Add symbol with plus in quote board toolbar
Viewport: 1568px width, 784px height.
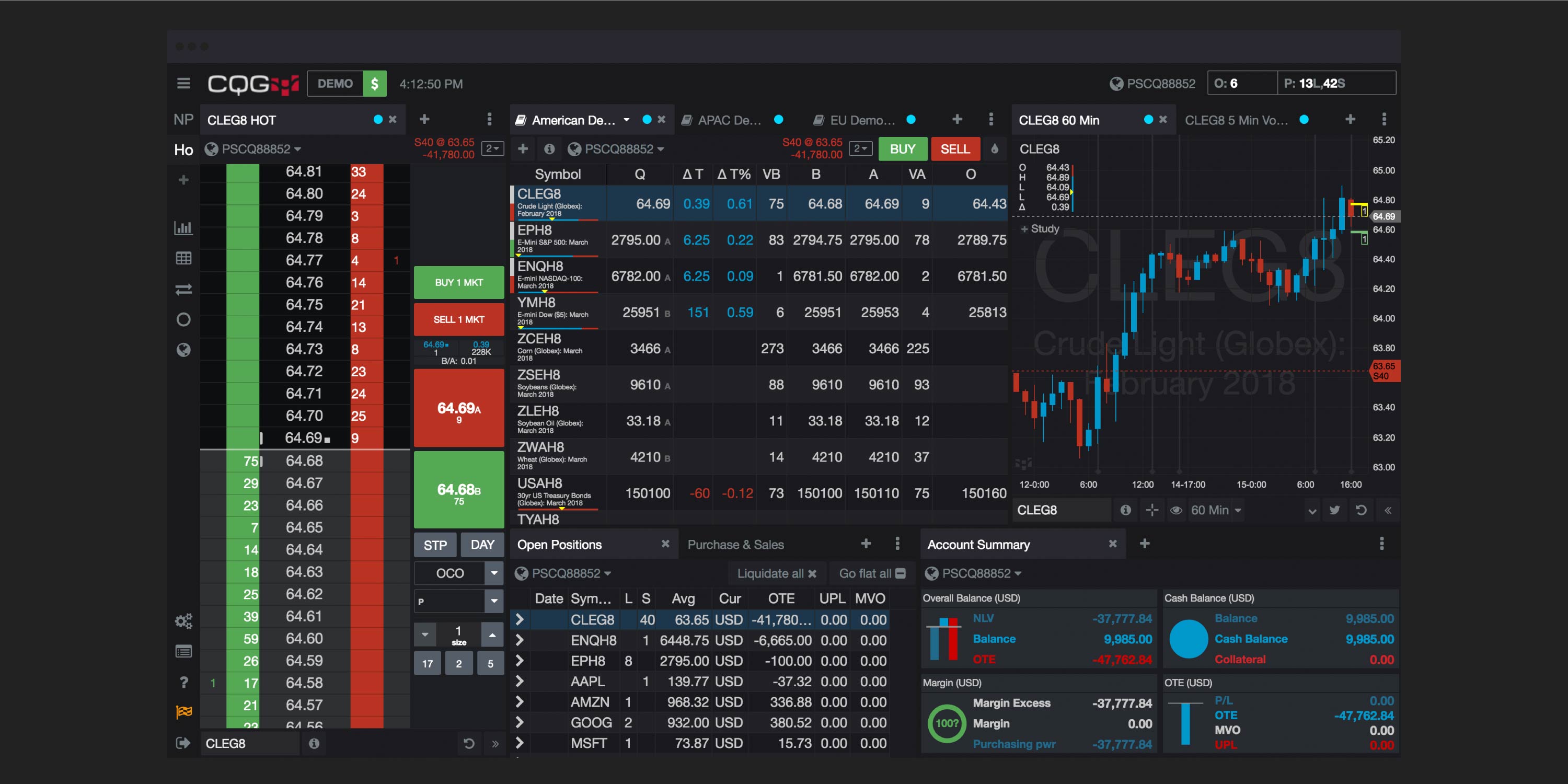[x=522, y=148]
